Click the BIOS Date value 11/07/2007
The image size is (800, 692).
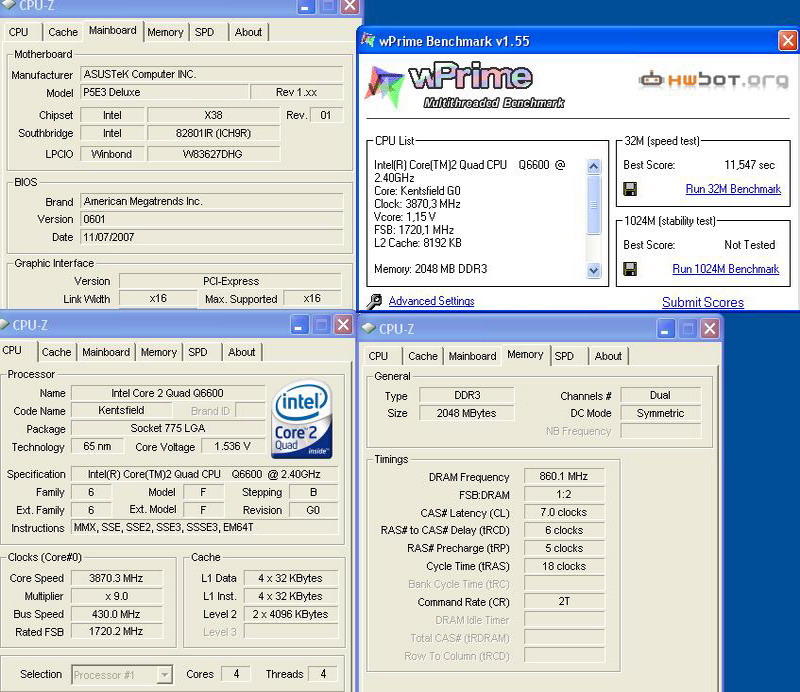[x=212, y=237]
